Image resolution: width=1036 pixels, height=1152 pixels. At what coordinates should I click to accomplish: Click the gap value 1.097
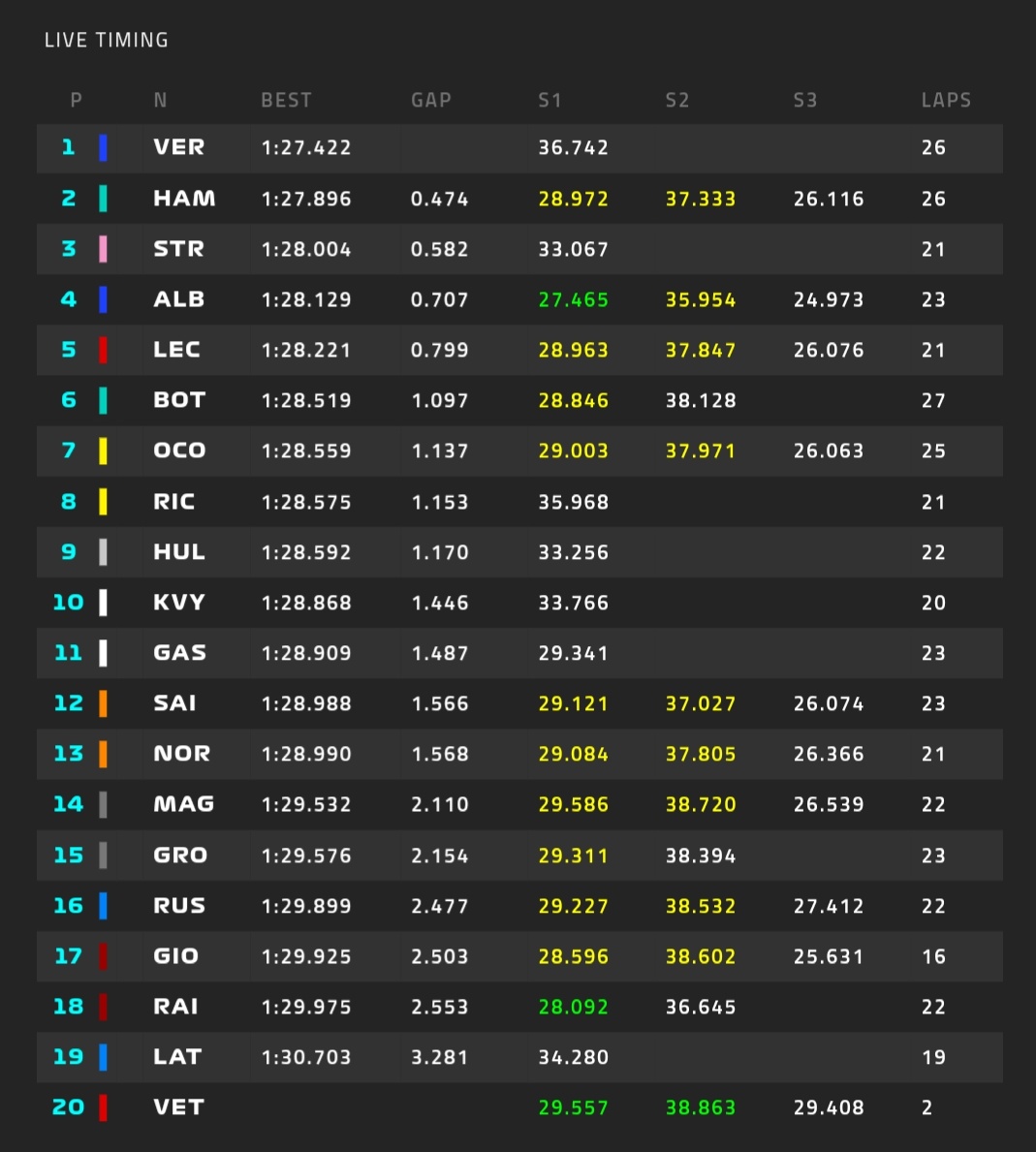(x=439, y=400)
